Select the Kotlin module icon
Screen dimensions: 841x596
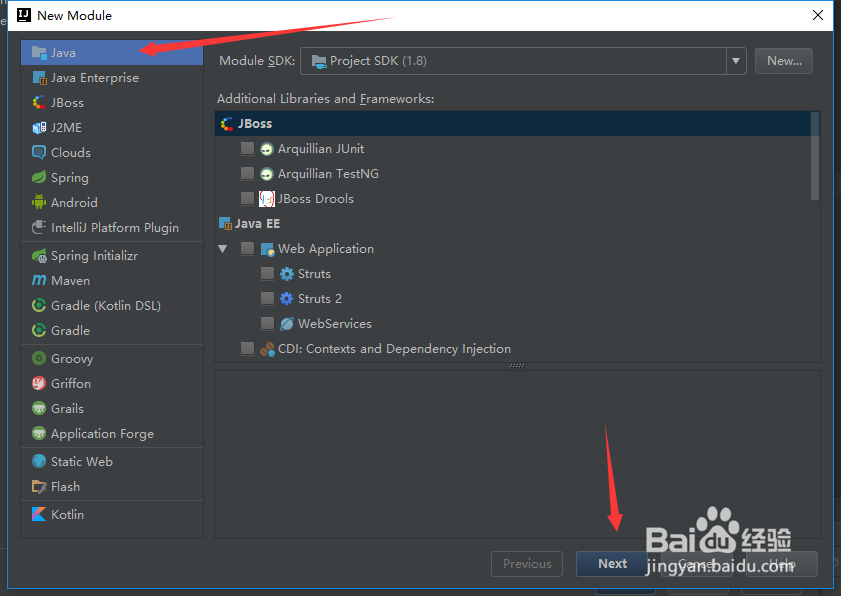39,514
